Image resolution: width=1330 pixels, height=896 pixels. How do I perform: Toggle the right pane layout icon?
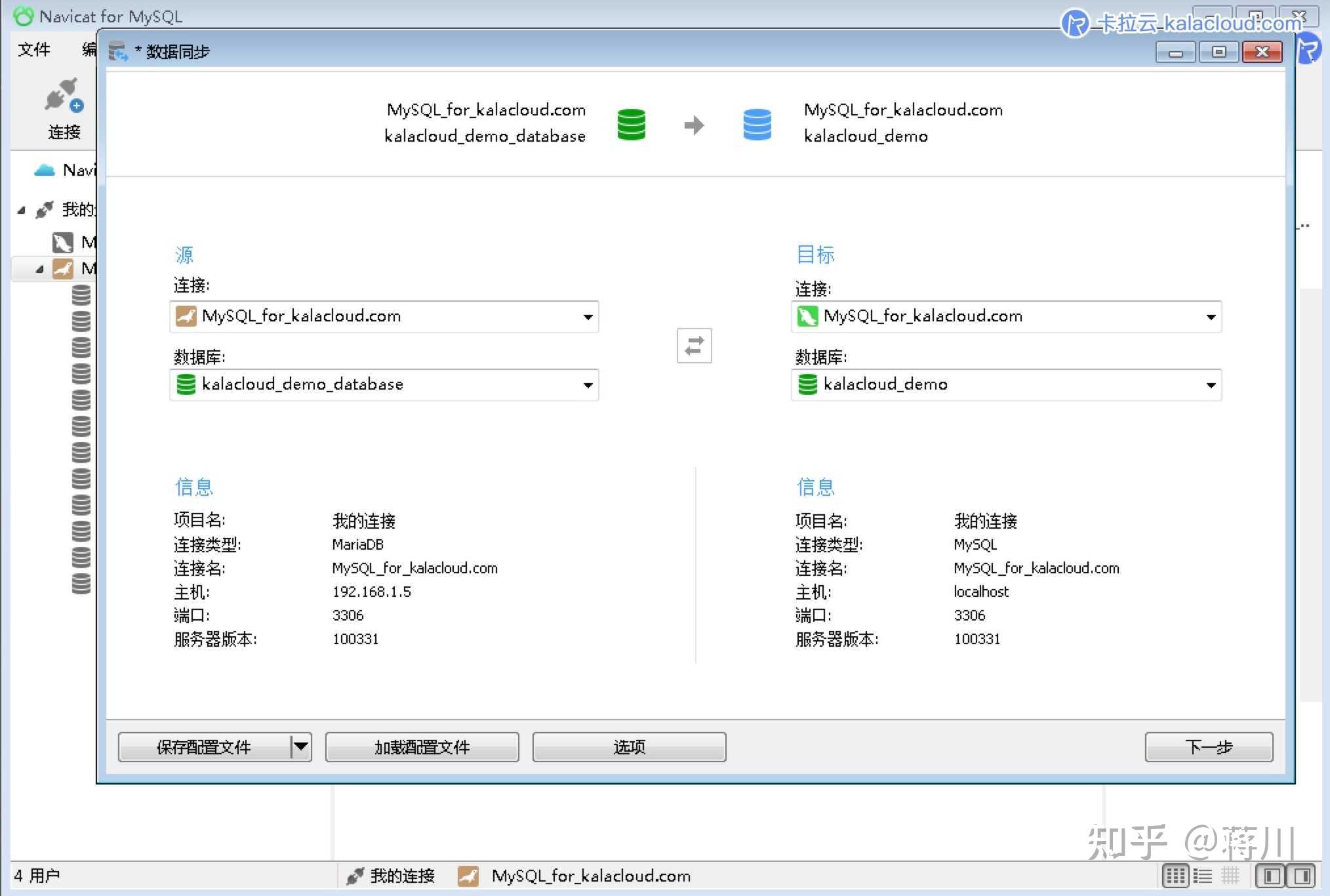pos(1302,876)
